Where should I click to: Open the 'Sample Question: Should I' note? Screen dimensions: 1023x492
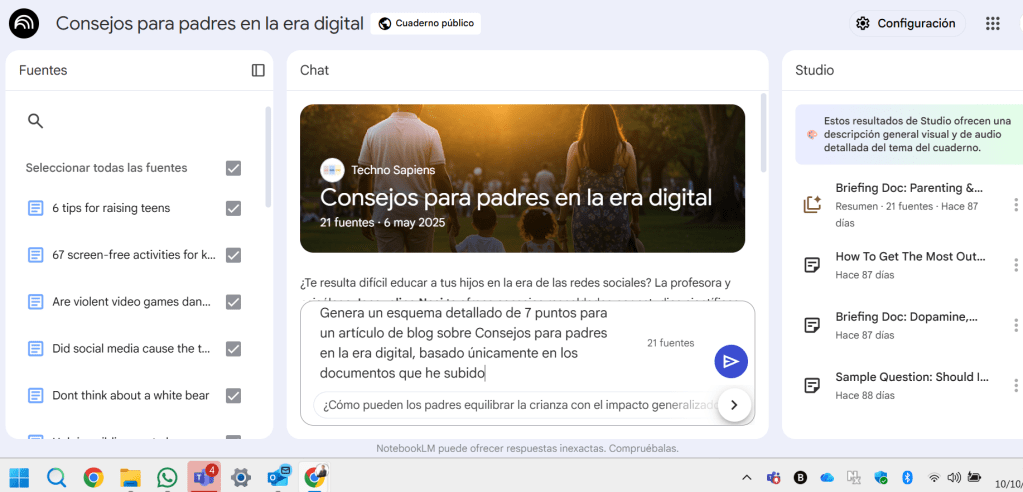tap(910, 377)
